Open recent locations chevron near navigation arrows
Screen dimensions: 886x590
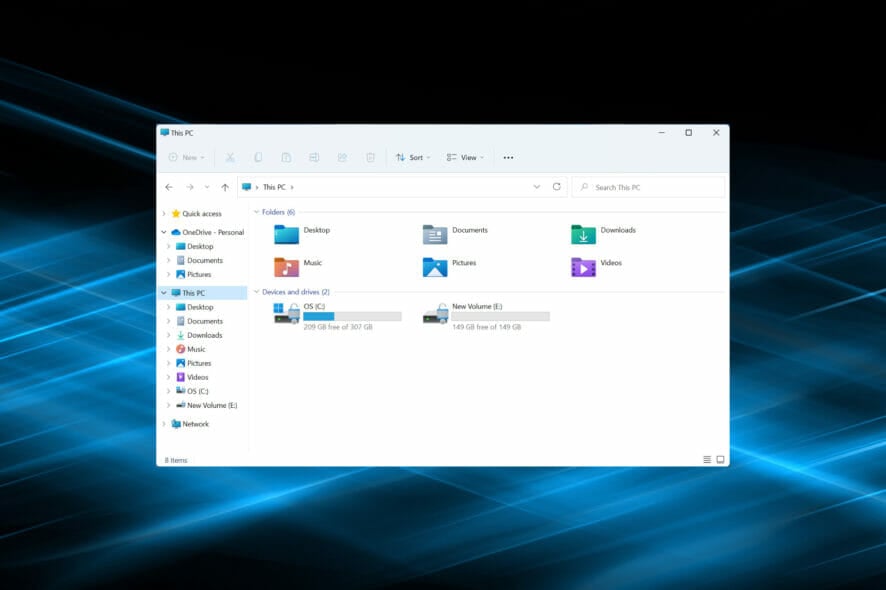[x=207, y=187]
